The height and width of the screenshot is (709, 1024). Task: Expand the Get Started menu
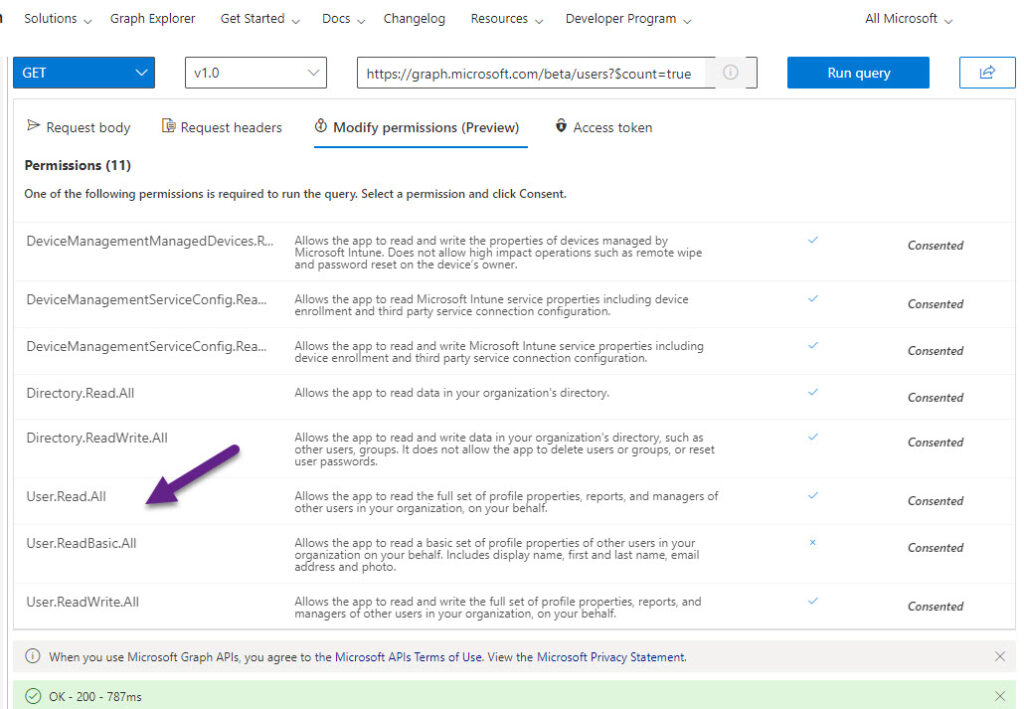pyautogui.click(x=260, y=18)
